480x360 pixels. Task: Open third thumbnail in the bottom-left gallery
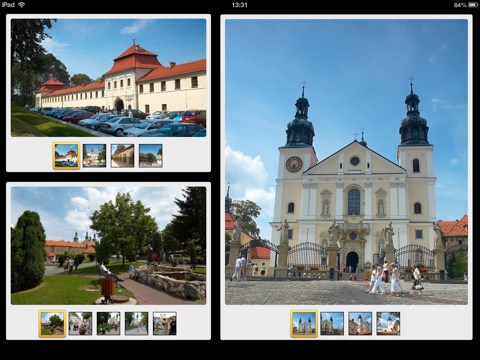point(108,324)
